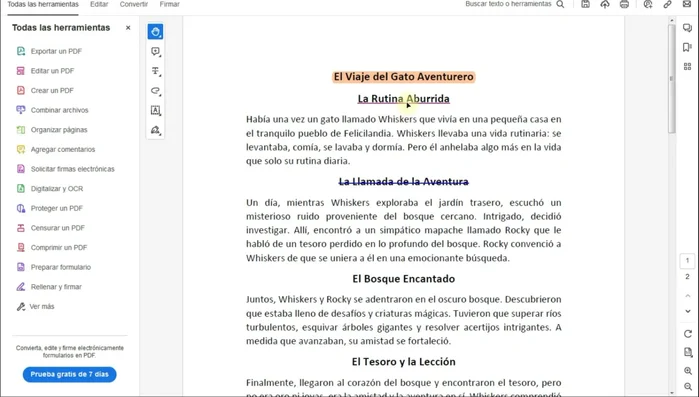Image resolution: width=699 pixels, height=397 pixels.
Task: Click heading El Bosque Encantado
Action: (x=403, y=279)
